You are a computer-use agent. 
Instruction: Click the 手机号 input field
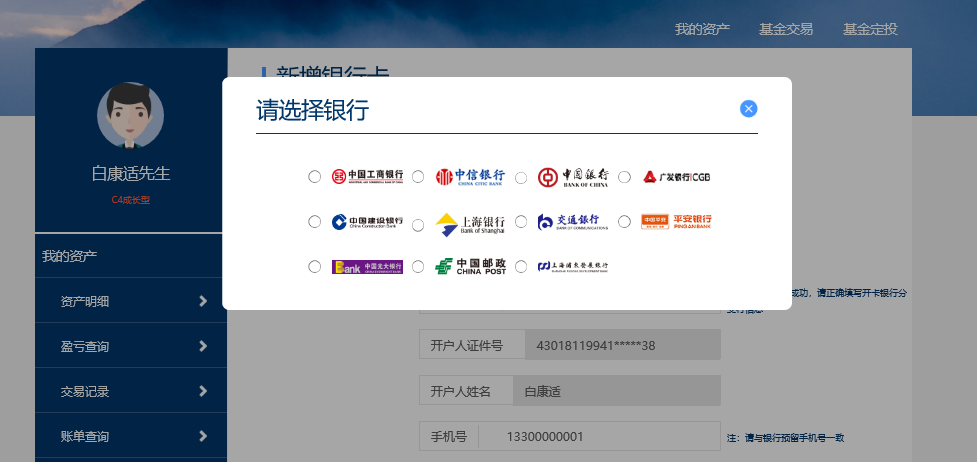pyautogui.click(x=570, y=436)
